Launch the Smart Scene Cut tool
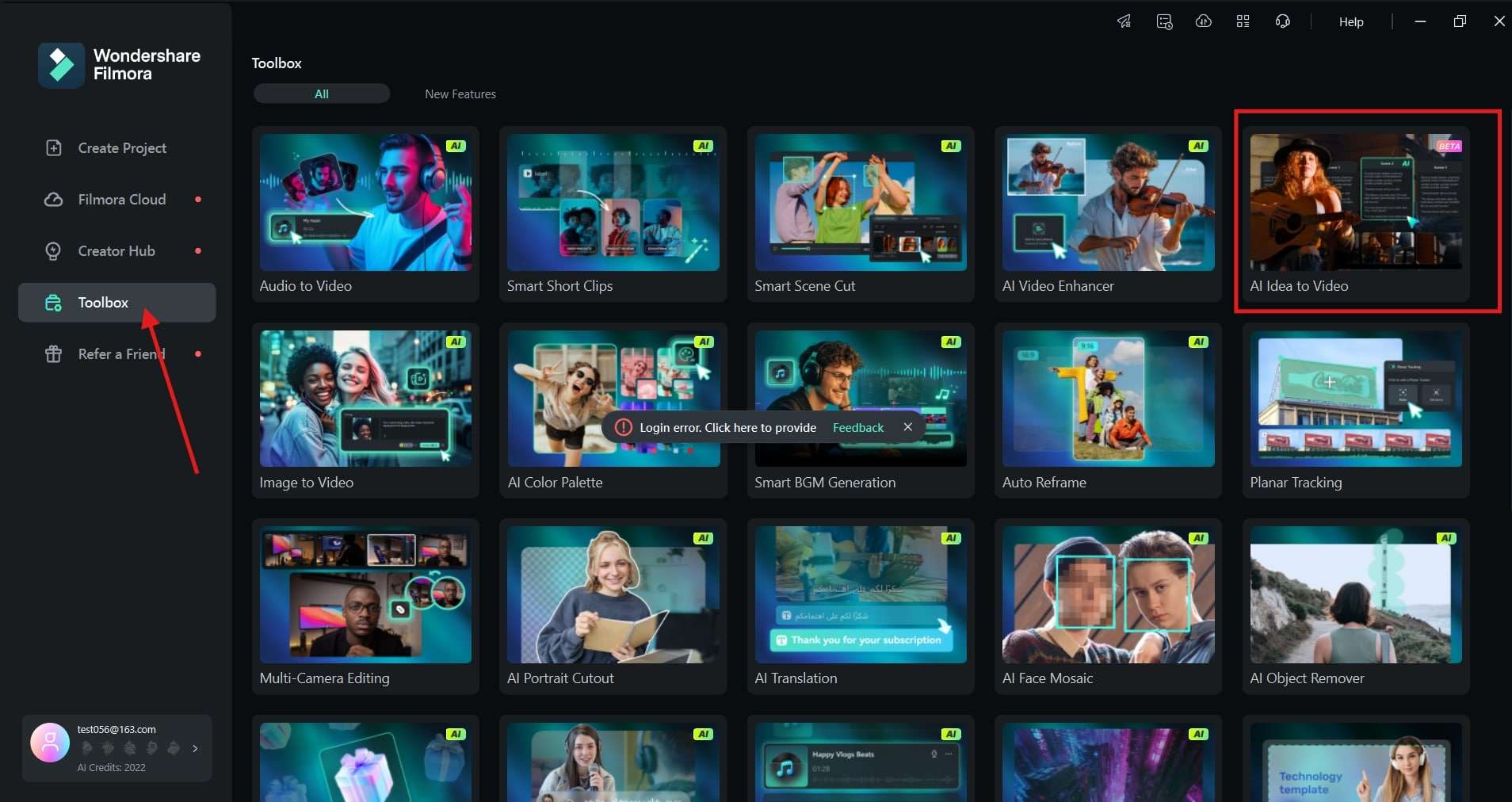Viewport: 1512px width, 802px height. pyautogui.click(x=861, y=214)
